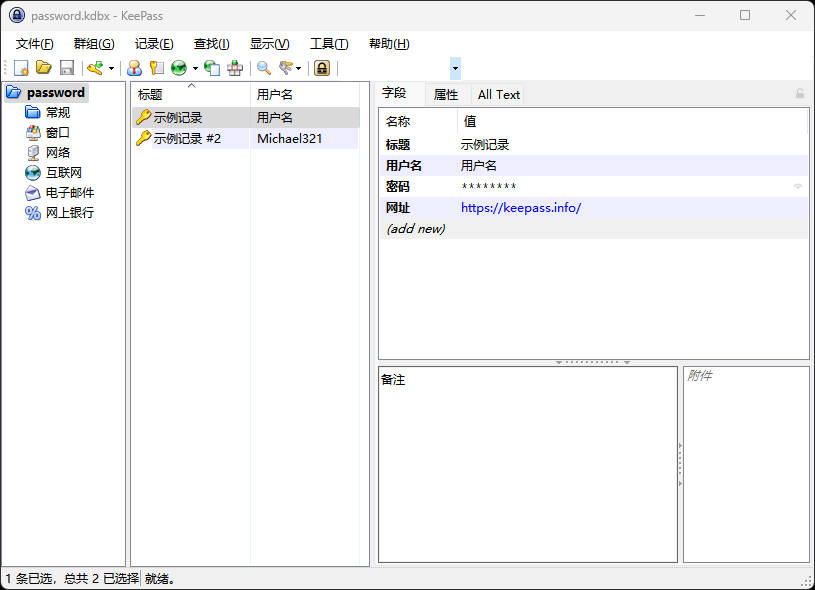Click the Copy user name icon
Image resolution: width=815 pixels, height=590 pixels.
134,68
